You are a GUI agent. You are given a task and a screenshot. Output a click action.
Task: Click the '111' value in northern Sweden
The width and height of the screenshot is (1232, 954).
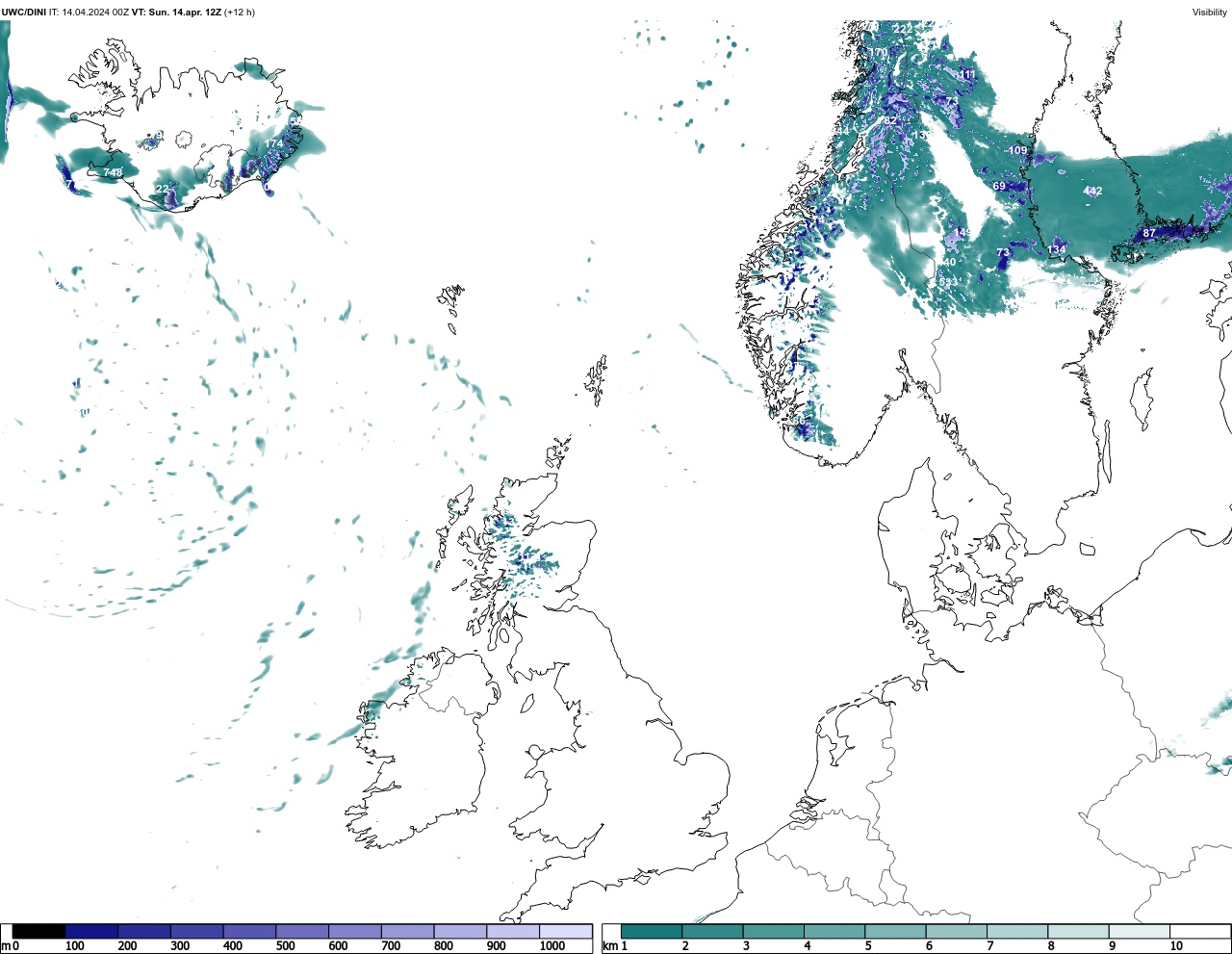(x=967, y=75)
